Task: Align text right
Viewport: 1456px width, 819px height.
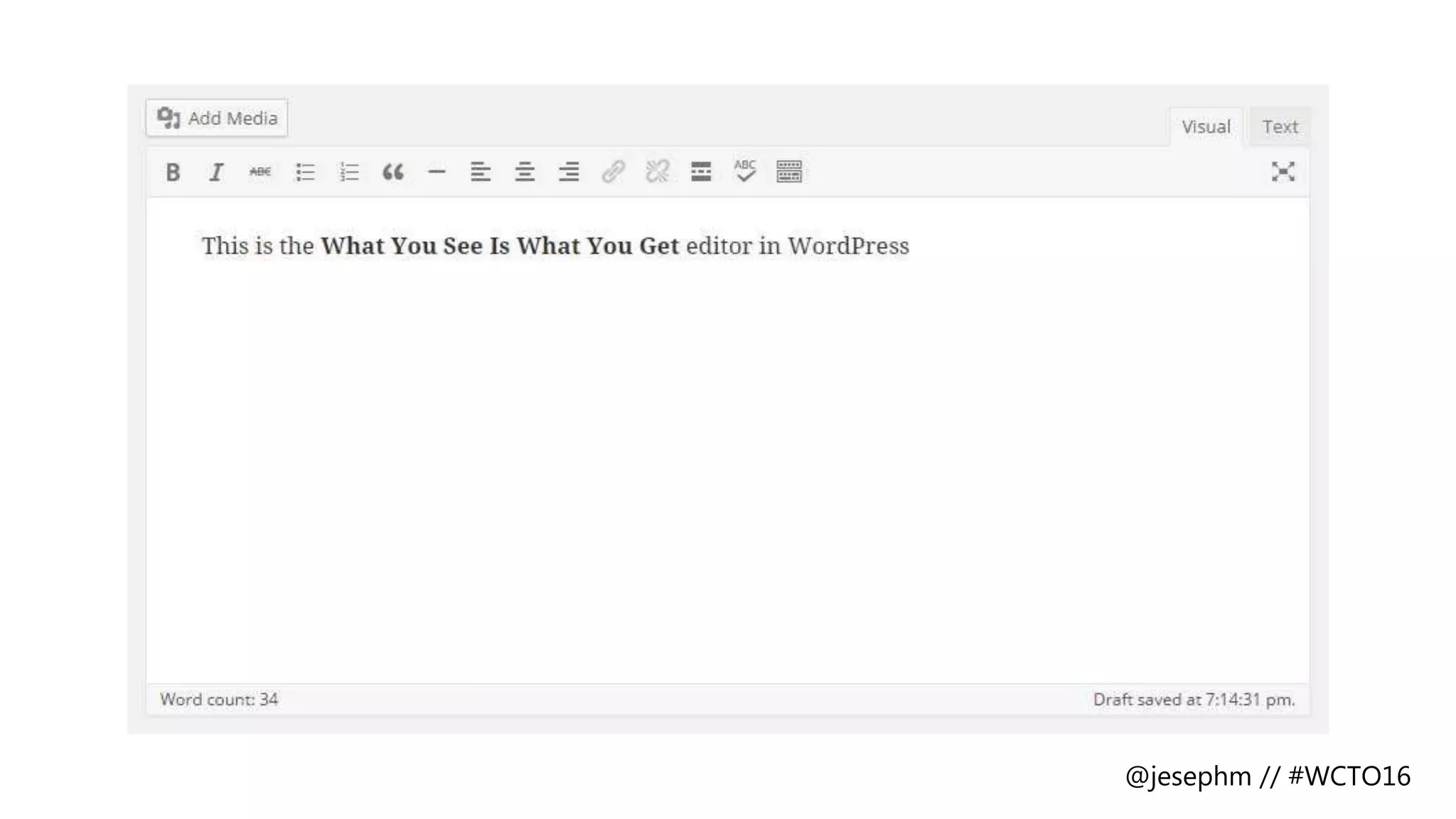Action: tap(569, 172)
